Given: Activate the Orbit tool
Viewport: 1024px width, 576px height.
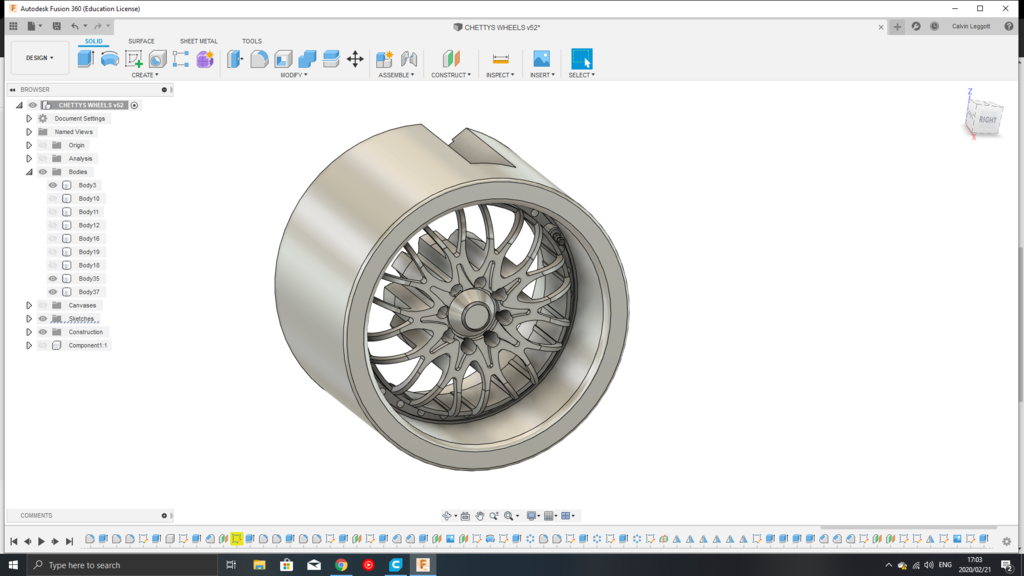Looking at the screenshot, I should 447,516.
